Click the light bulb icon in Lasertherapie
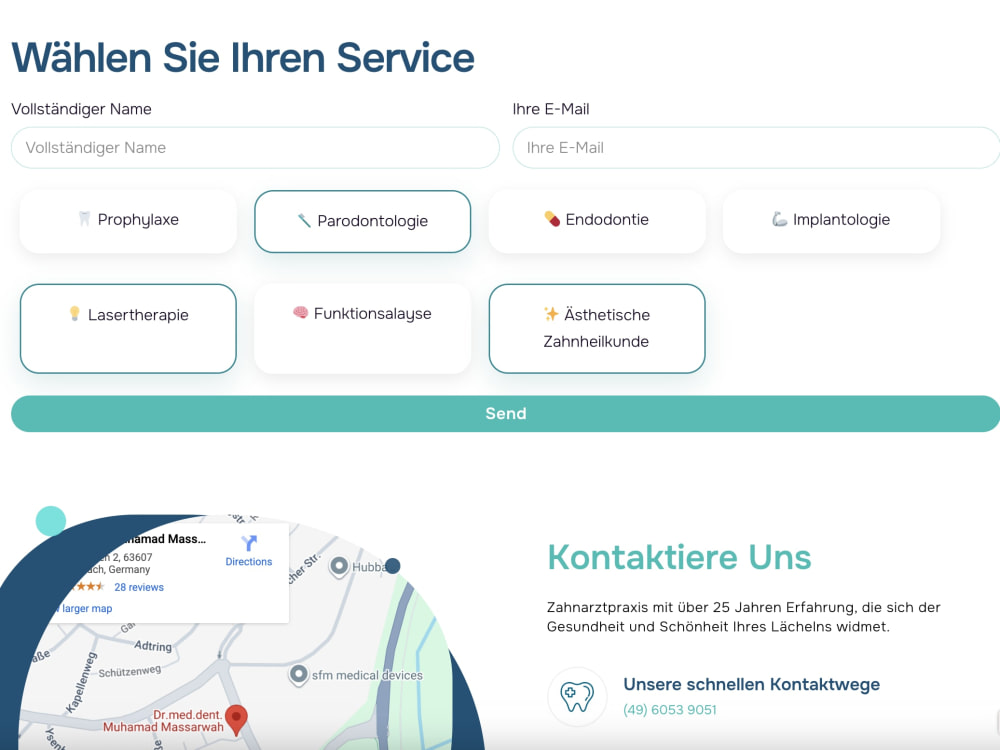 (x=75, y=313)
